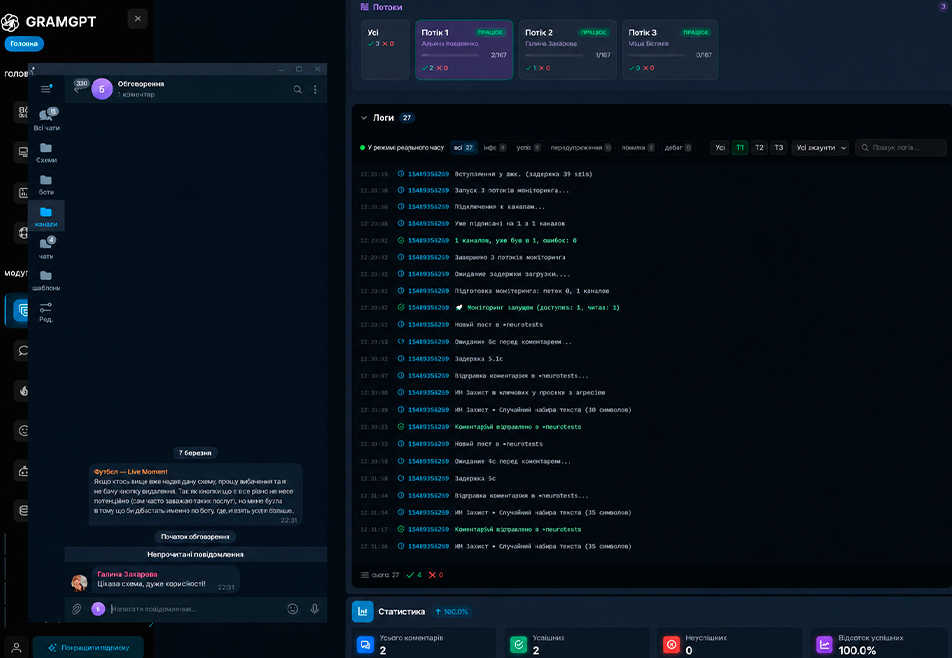Open the Усі акаунти dropdown
Screen dimensions: 952x658
tap(820, 148)
